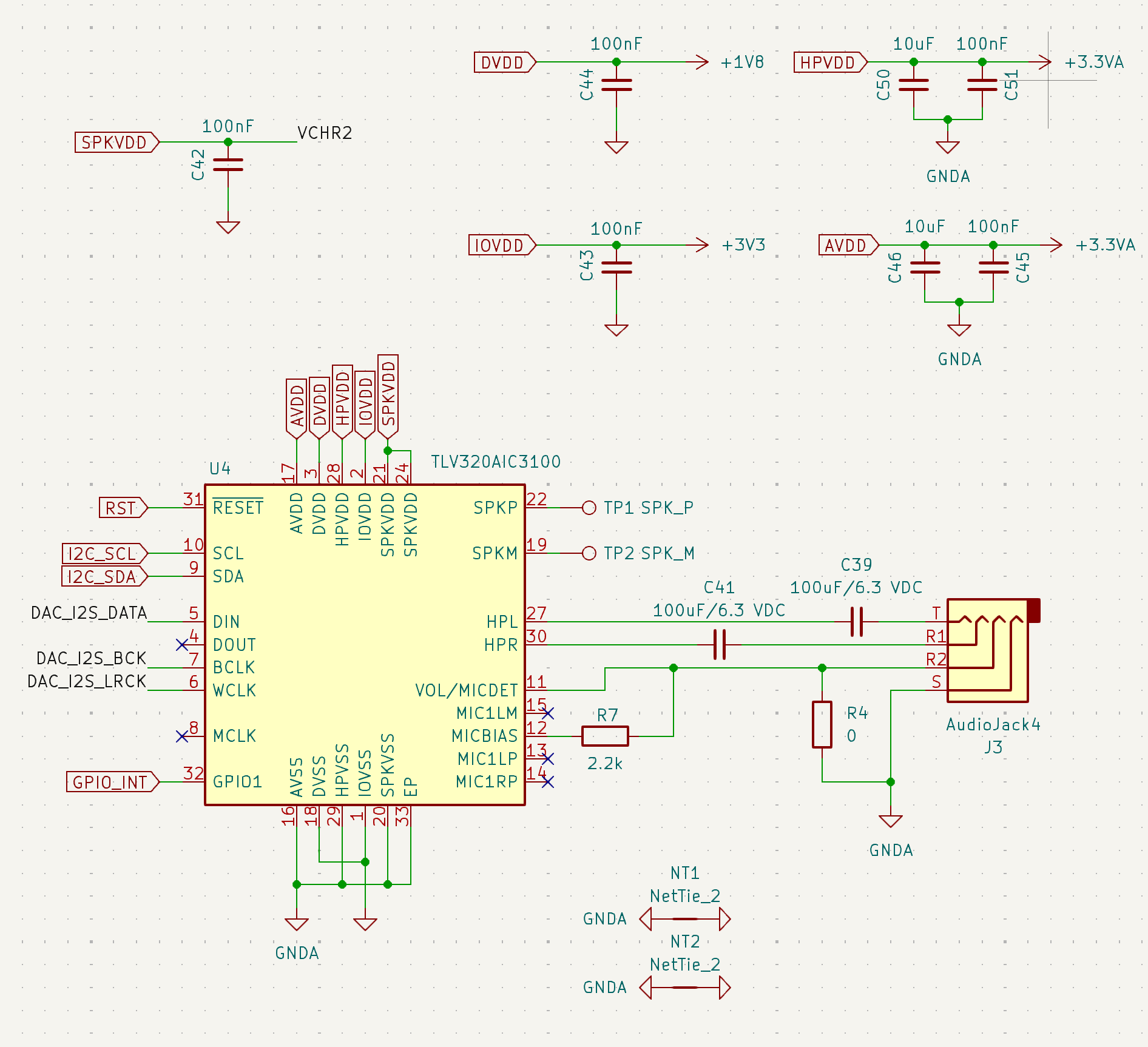Select the TP2 test point circle
The image size is (1148, 1047).
coord(589,553)
